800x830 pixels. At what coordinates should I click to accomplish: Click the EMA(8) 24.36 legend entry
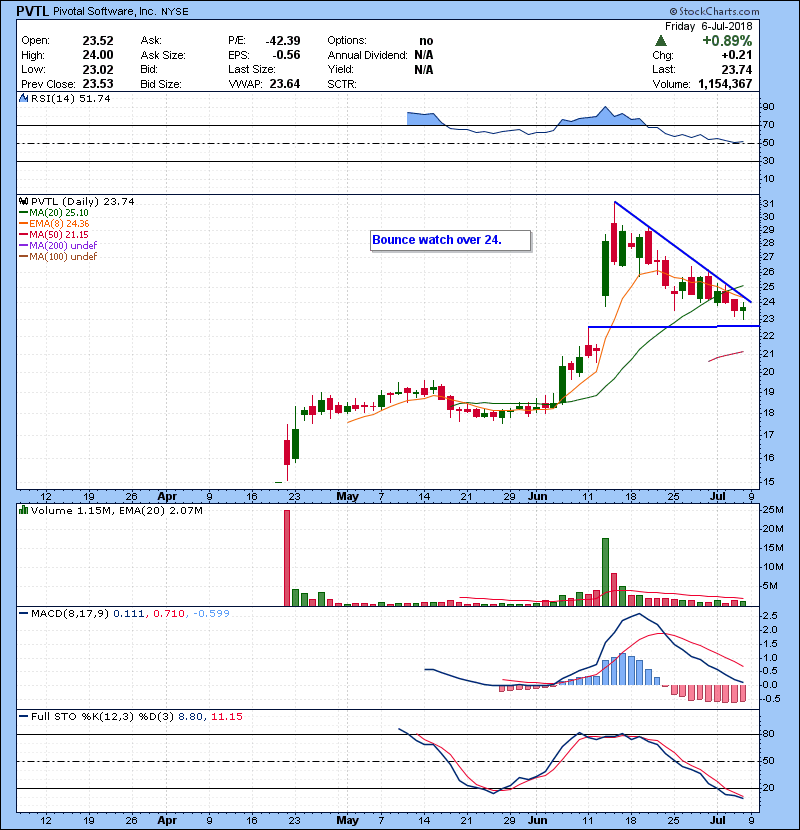[55, 224]
